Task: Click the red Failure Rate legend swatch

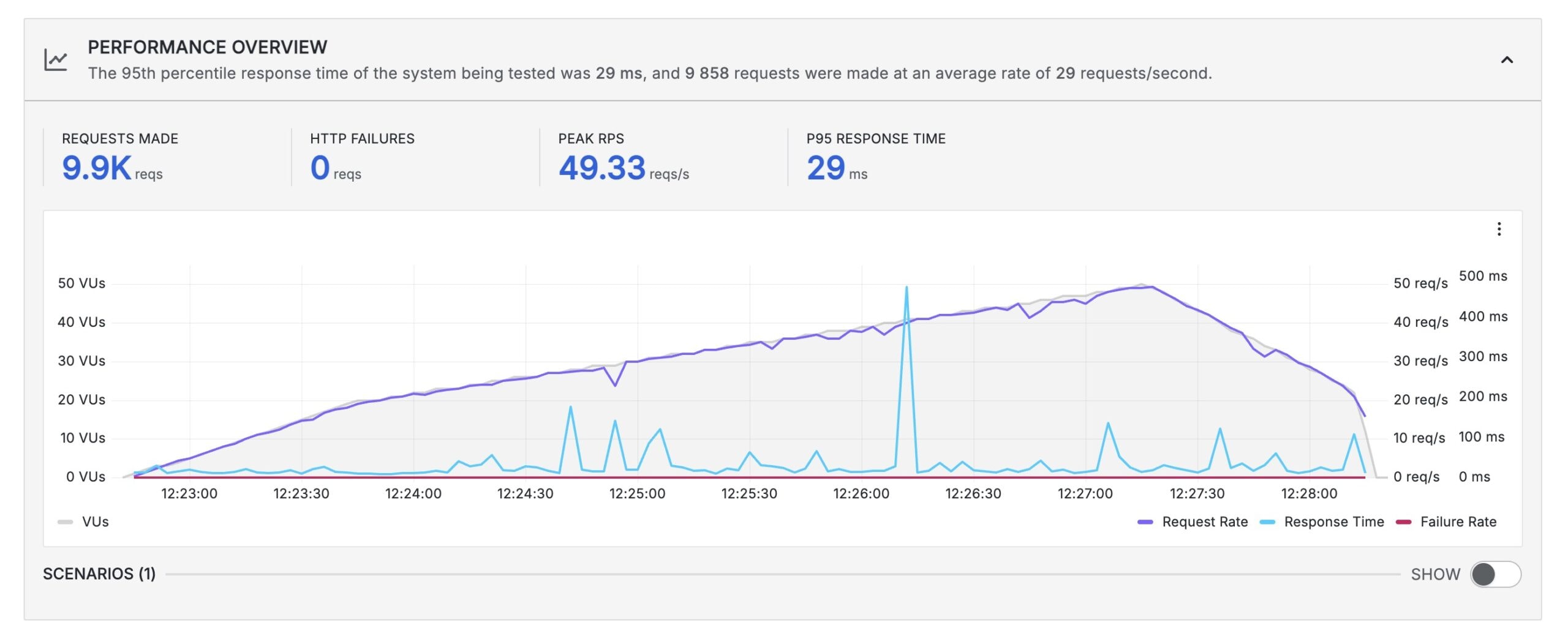Action: click(1403, 522)
